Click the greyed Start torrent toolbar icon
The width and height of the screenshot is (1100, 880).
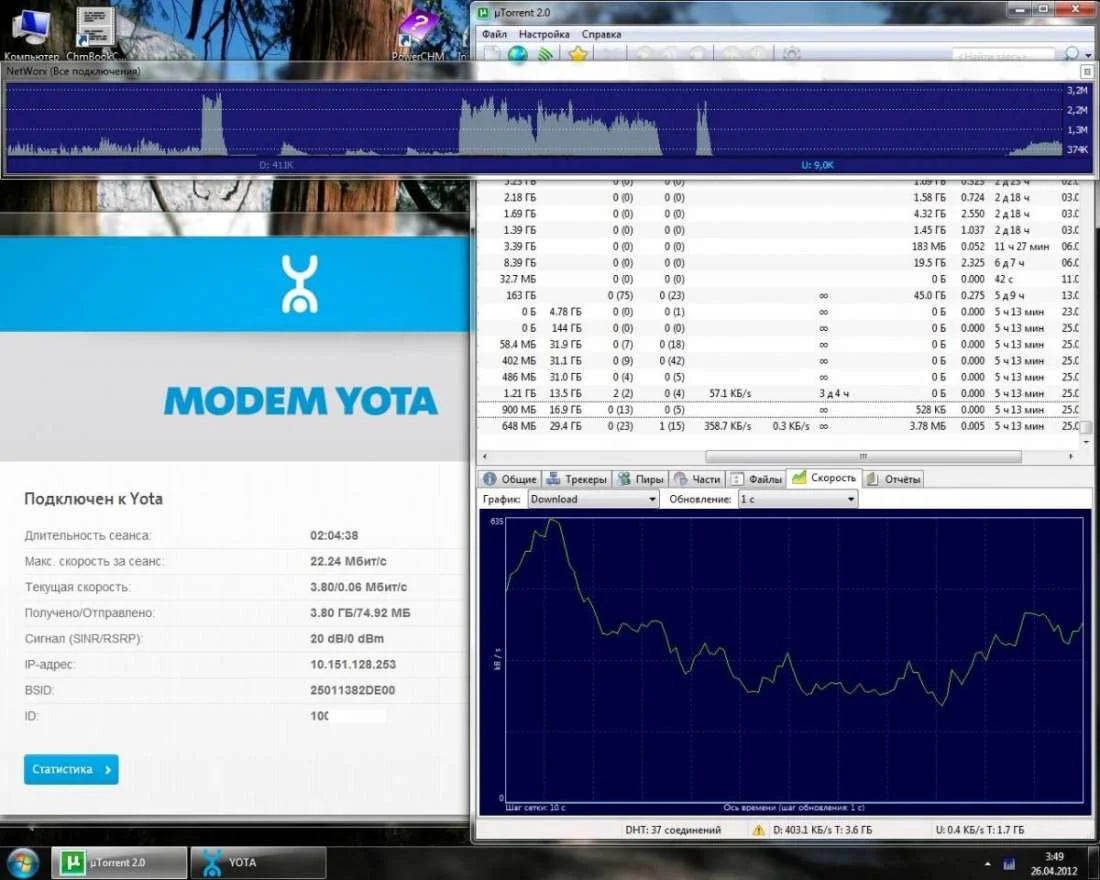644,54
